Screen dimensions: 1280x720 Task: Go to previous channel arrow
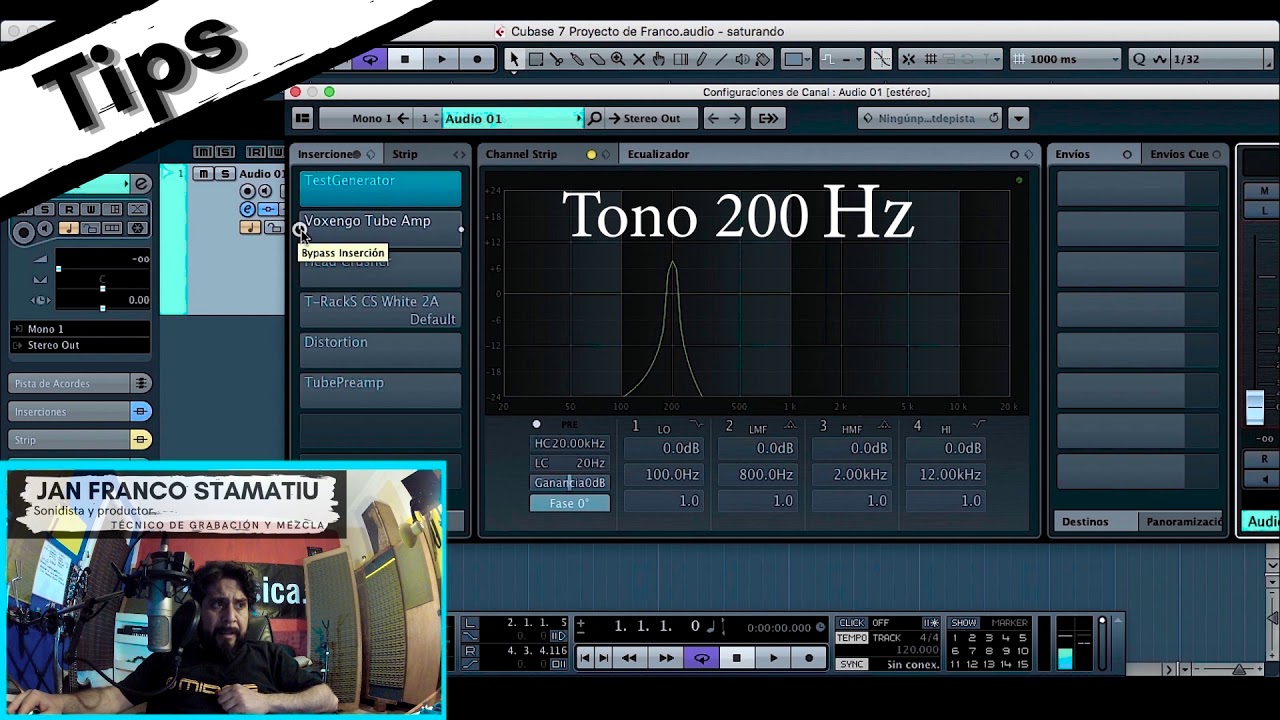pyautogui.click(x=713, y=118)
